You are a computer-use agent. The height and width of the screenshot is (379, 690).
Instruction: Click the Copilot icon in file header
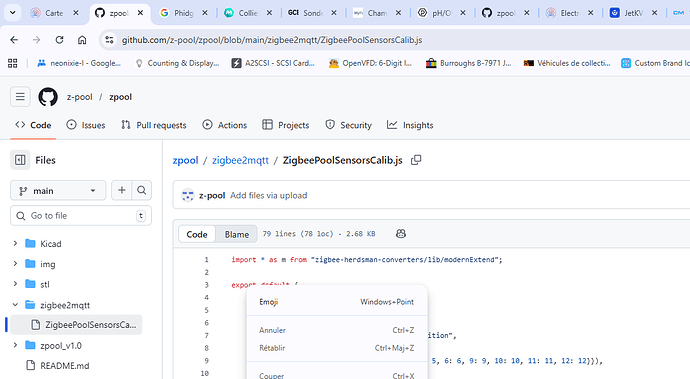(x=400, y=234)
